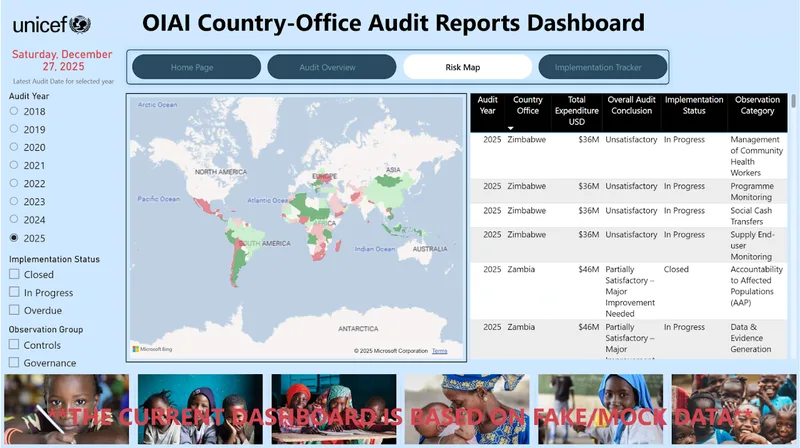
Task: Select audit year 2020
Action: click(x=14, y=147)
